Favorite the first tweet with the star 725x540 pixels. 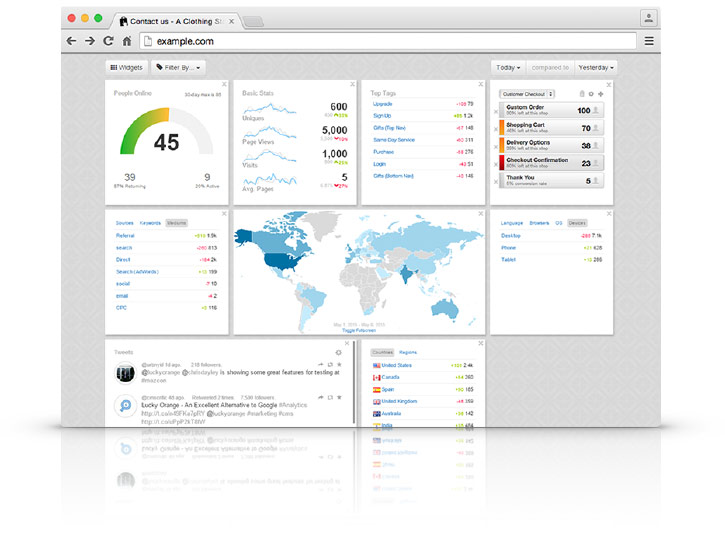tap(339, 365)
